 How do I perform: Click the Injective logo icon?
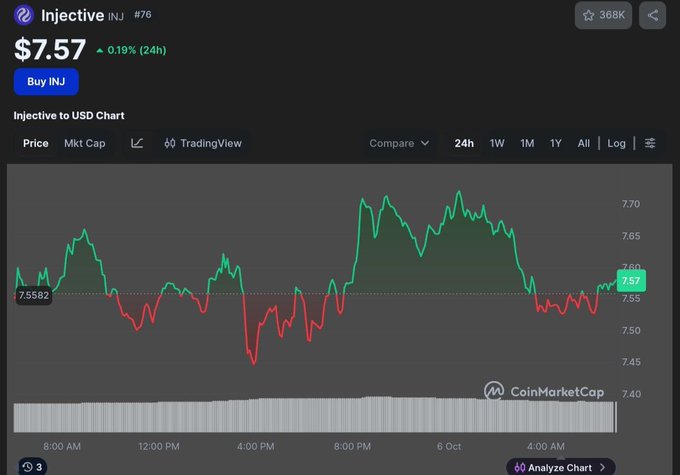[x=24, y=15]
